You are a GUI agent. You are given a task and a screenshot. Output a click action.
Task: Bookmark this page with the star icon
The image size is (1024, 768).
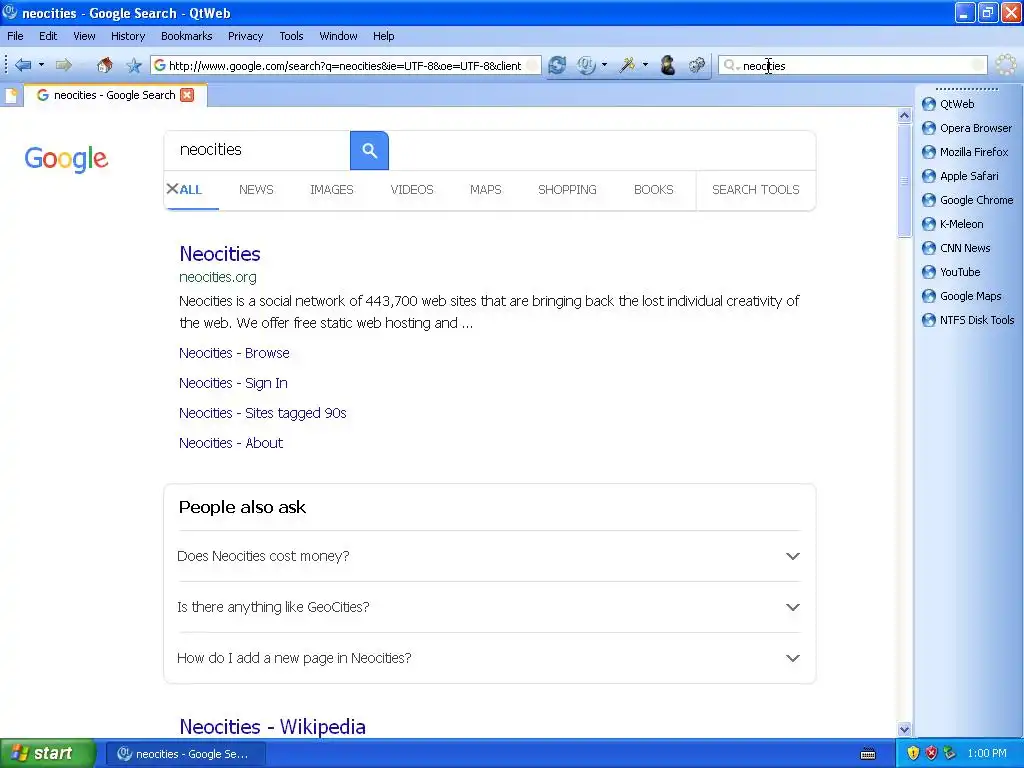[x=134, y=65]
